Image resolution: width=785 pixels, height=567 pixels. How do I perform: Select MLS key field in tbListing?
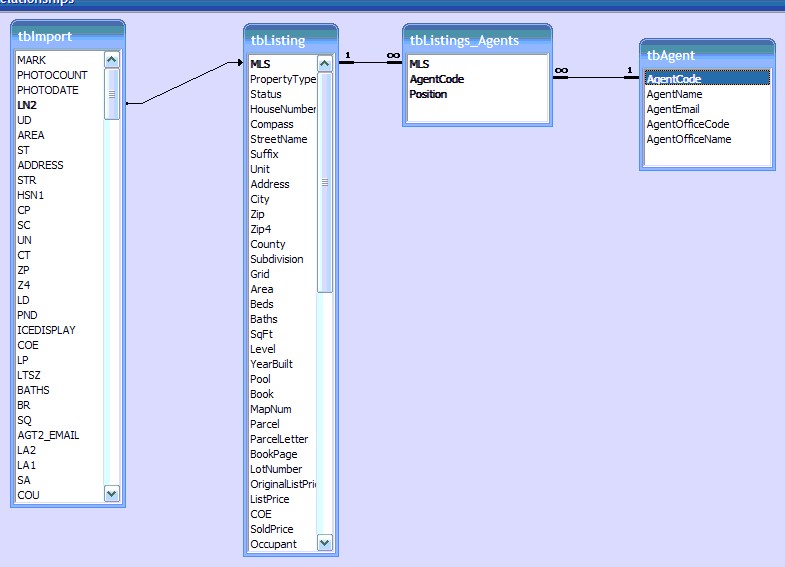260,64
